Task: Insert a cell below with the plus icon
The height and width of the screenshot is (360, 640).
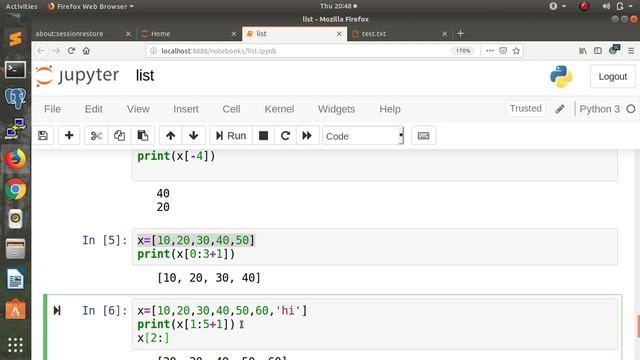Action: click(69, 136)
